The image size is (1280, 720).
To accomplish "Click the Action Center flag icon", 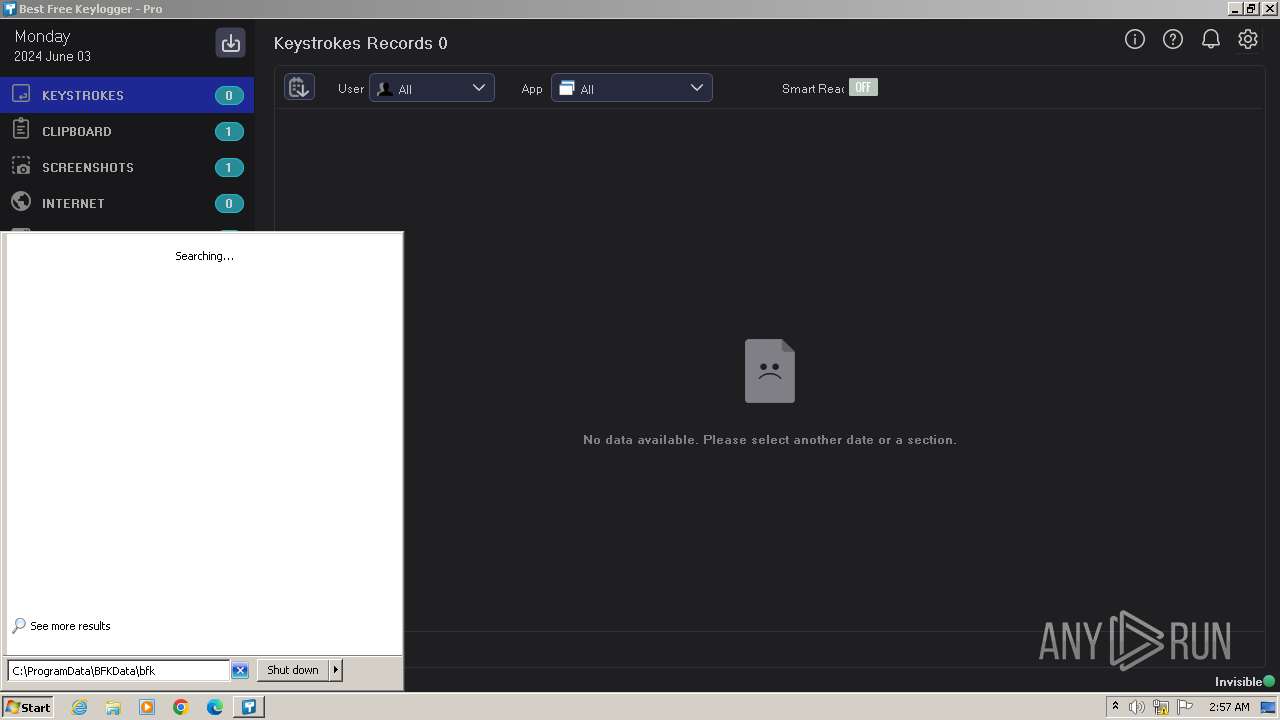I will pyautogui.click(x=1185, y=707).
